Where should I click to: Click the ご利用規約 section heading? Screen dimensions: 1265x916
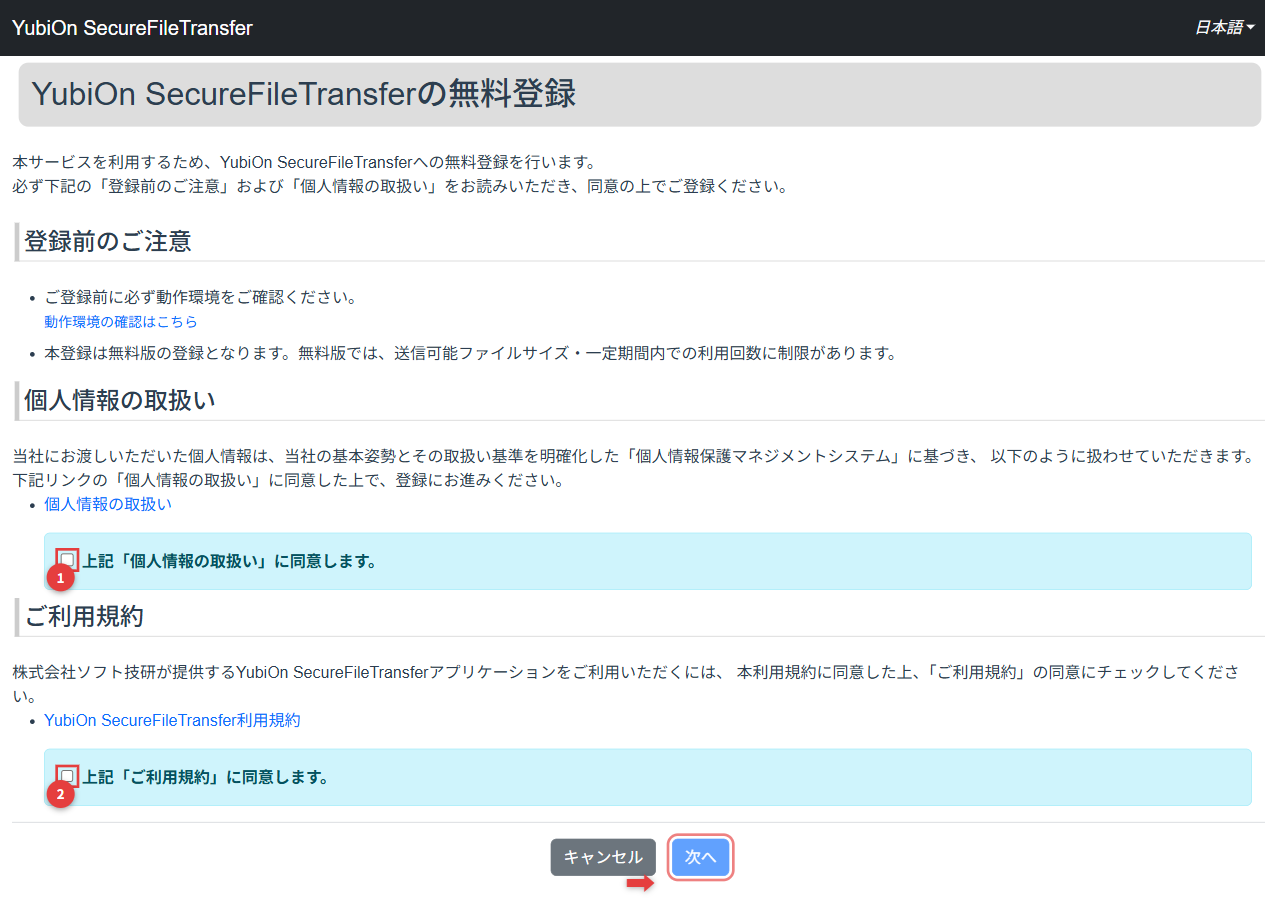click(x=84, y=616)
